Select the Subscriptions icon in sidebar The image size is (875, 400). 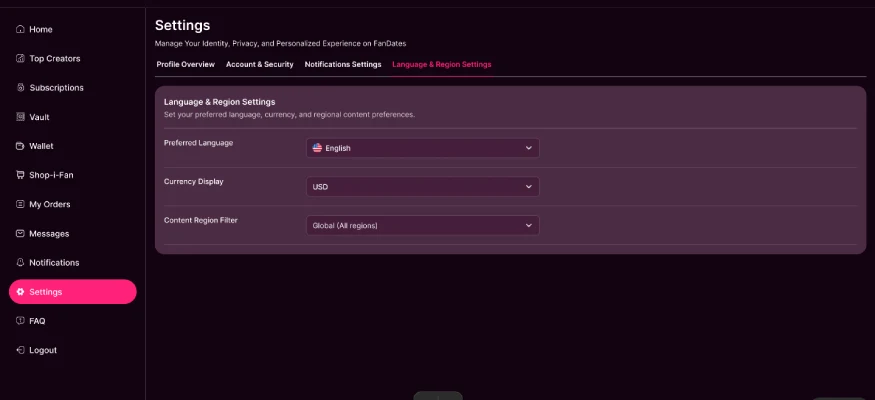tap(21, 88)
